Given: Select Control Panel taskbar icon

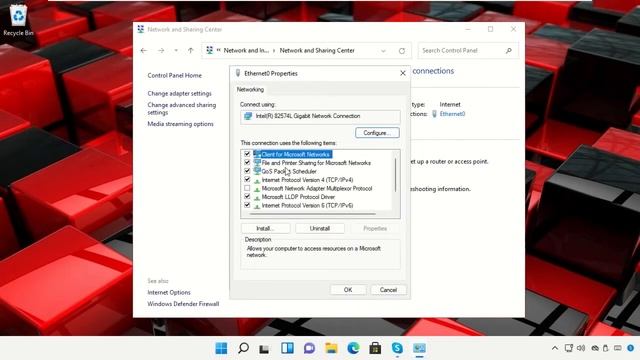Looking at the screenshot, I should 419,348.
